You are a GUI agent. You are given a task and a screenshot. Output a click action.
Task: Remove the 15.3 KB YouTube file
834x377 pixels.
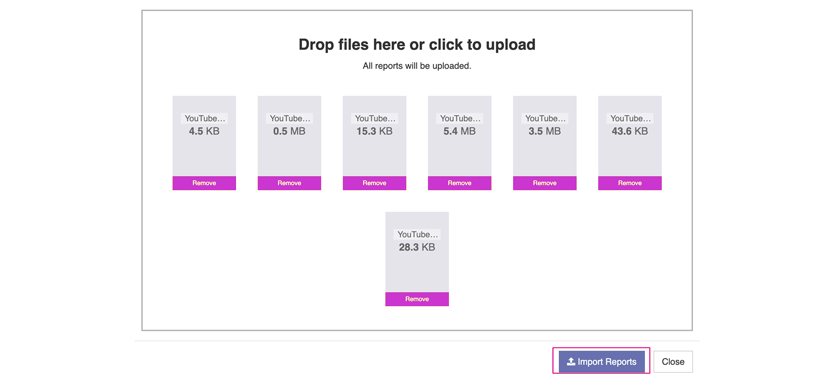click(x=374, y=183)
